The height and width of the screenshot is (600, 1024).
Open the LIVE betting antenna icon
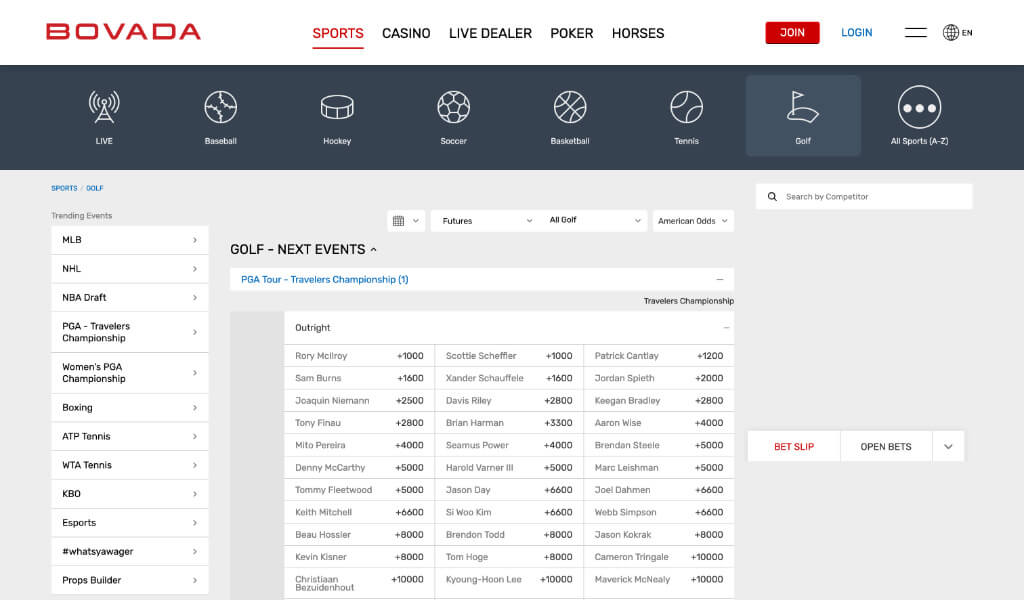click(x=104, y=107)
